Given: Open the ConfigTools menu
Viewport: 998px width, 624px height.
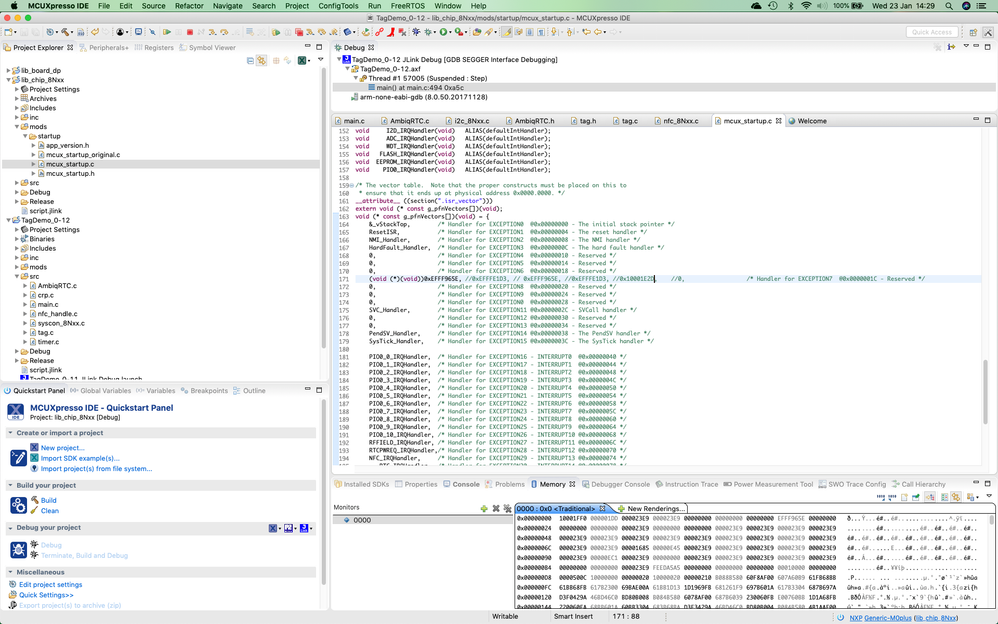Looking at the screenshot, I should click(338, 6).
